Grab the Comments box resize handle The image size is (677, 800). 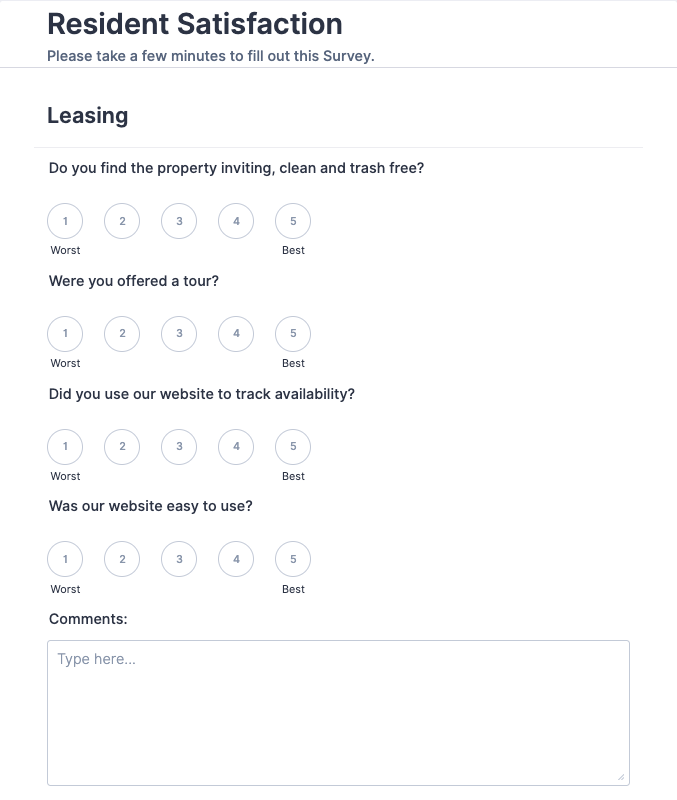[621, 777]
